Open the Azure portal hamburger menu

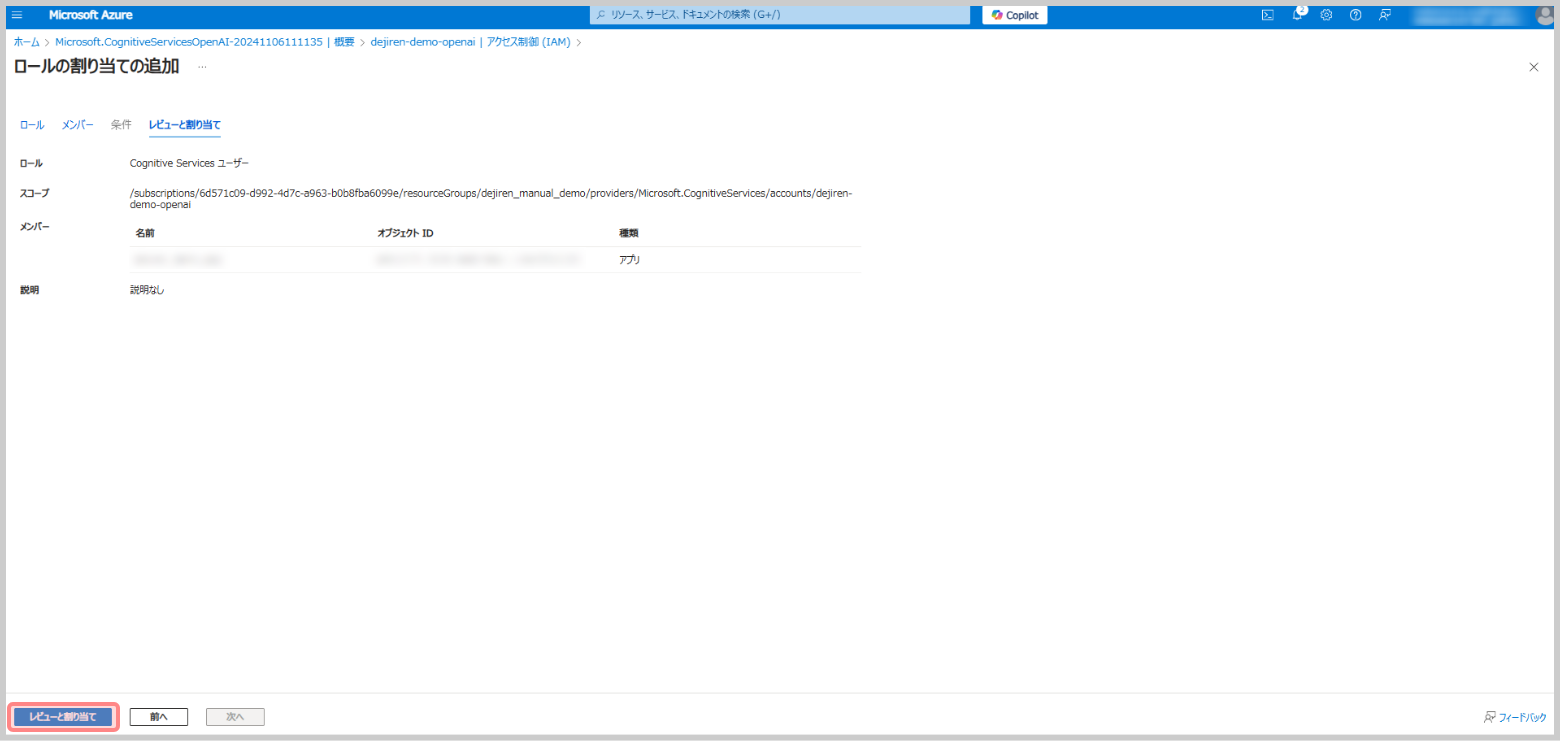17,15
